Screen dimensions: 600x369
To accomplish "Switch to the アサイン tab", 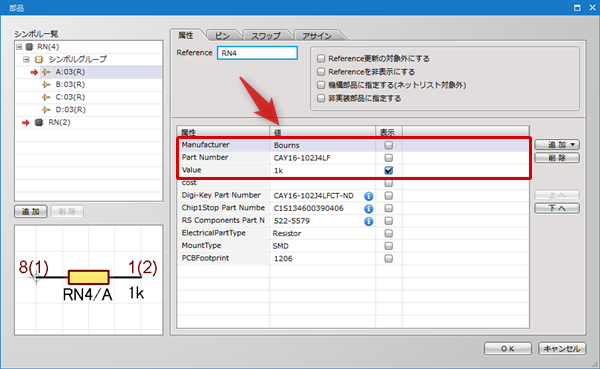I will click(317, 36).
